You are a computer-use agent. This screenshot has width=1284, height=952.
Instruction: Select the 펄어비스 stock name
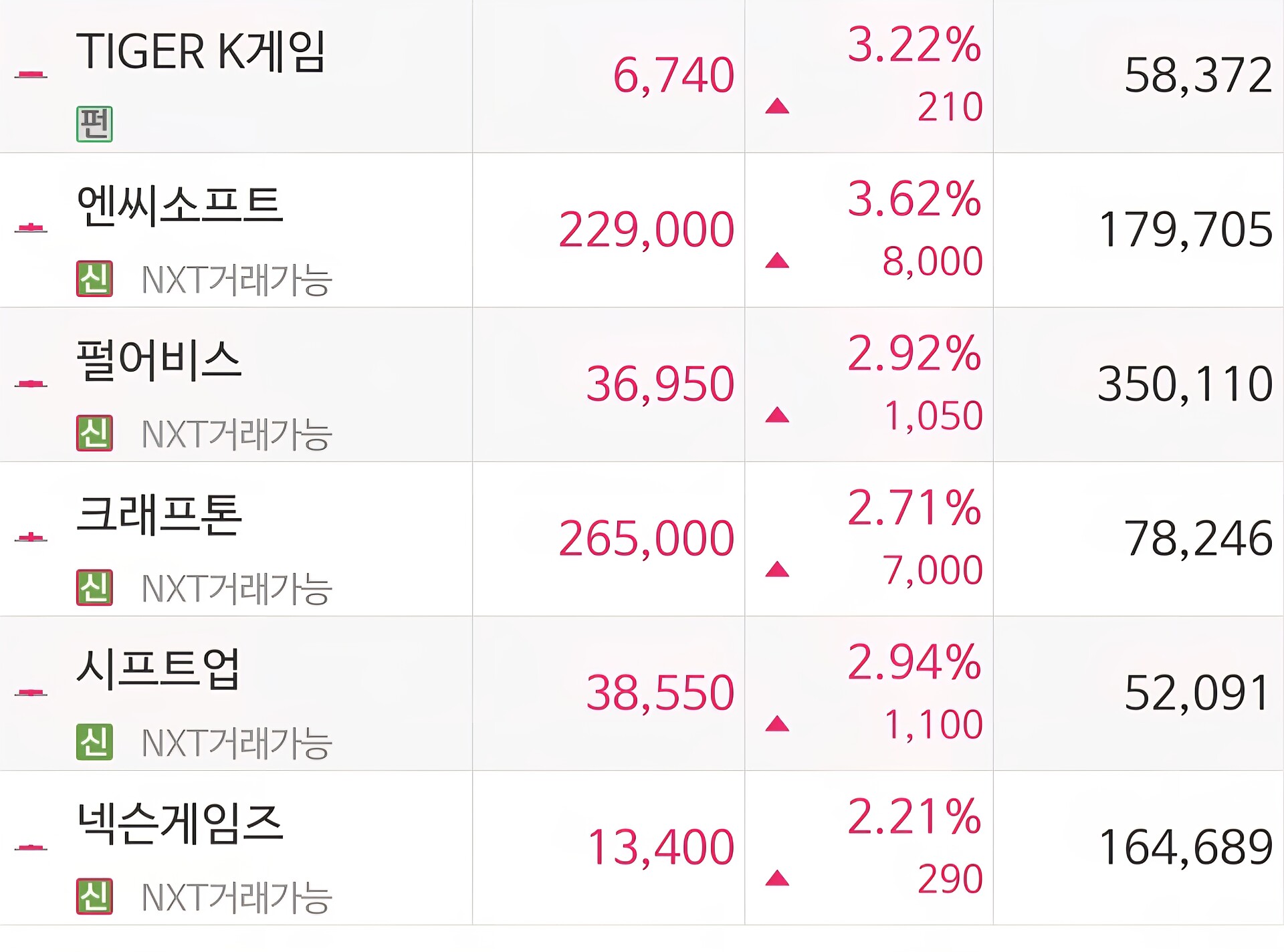coord(159,360)
